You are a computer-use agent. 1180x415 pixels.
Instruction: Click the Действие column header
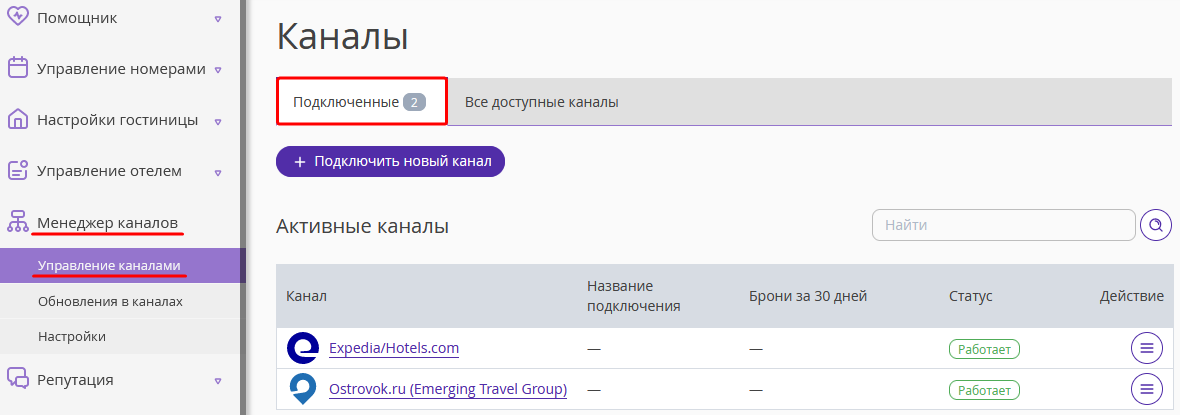coord(1132,296)
